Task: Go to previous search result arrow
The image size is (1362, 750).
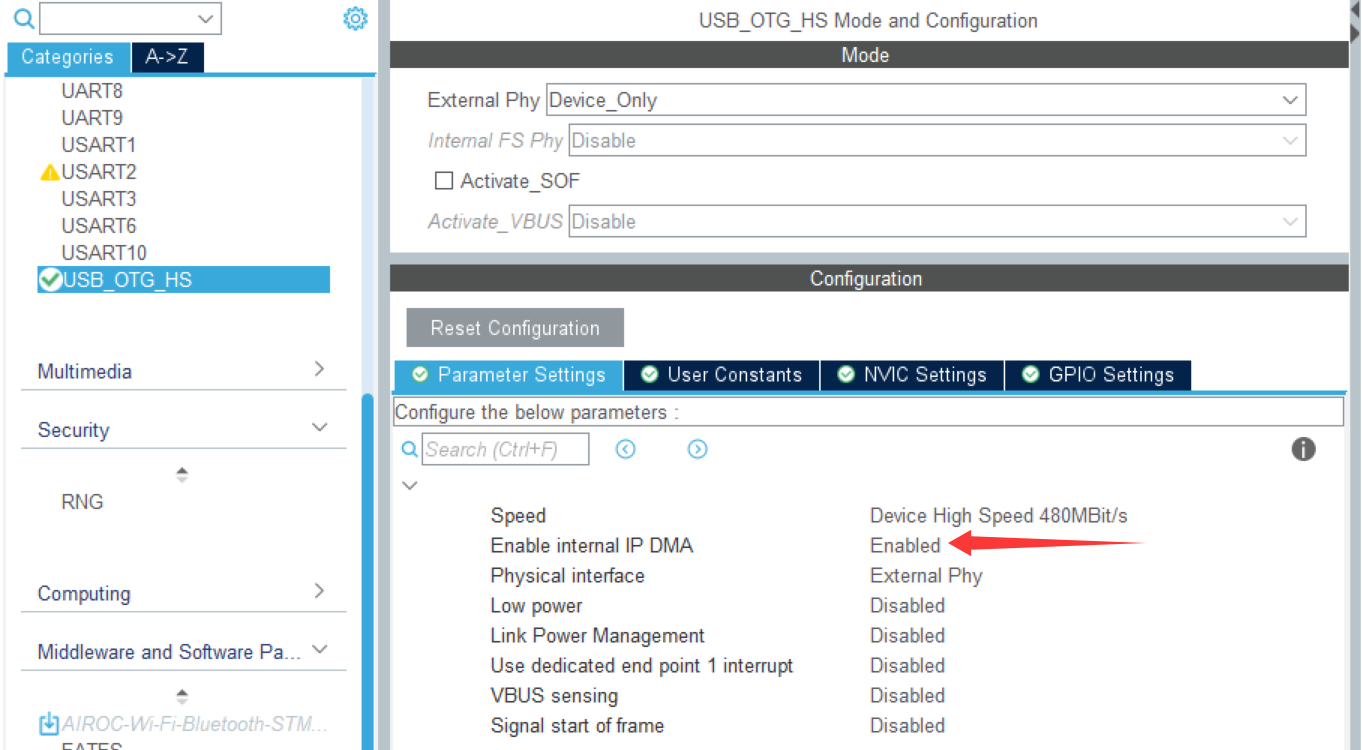Action: pos(626,449)
